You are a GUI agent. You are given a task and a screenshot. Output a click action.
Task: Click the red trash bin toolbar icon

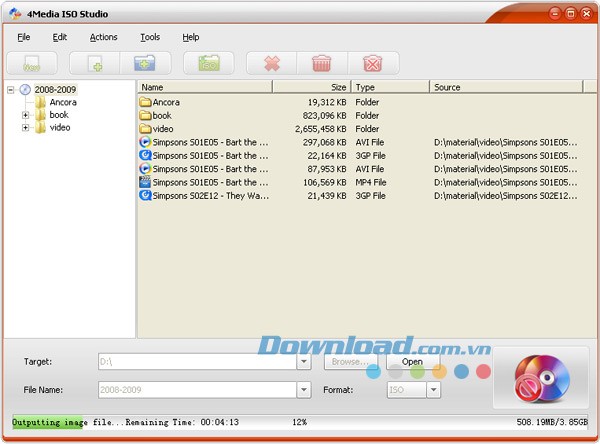(322, 63)
